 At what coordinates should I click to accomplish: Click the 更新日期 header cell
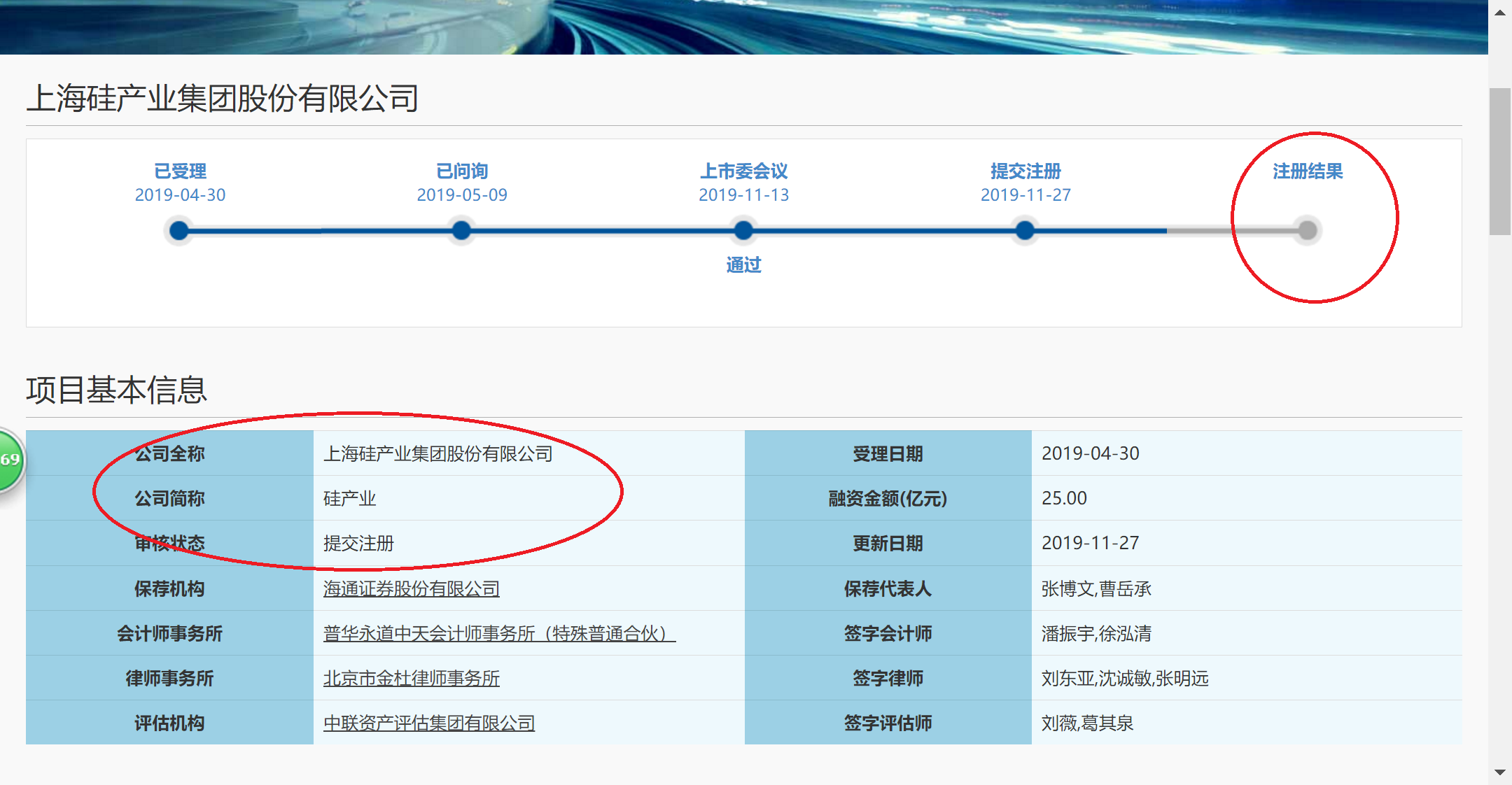[x=888, y=543]
